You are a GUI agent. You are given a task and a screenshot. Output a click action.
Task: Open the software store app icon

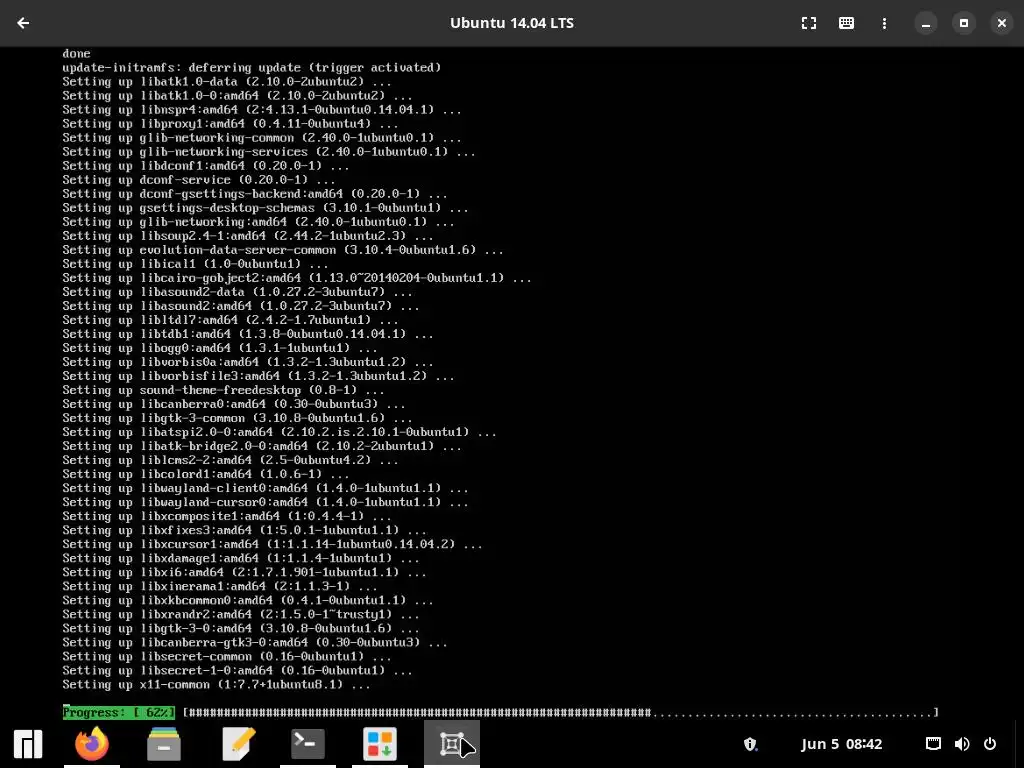[x=380, y=744]
